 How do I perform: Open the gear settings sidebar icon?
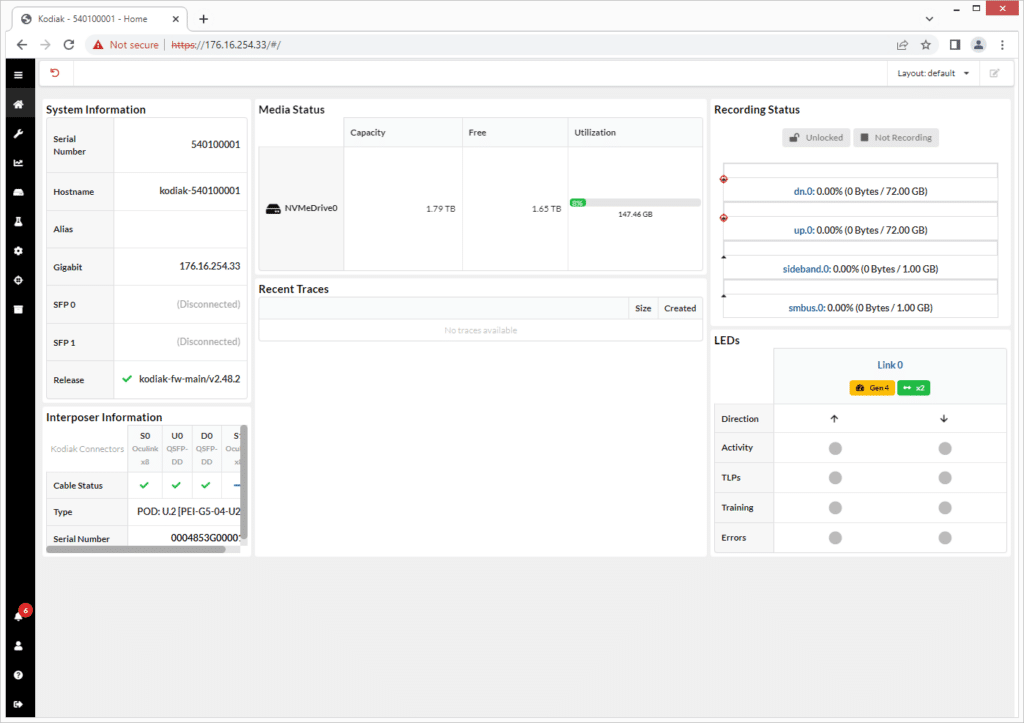coord(18,251)
